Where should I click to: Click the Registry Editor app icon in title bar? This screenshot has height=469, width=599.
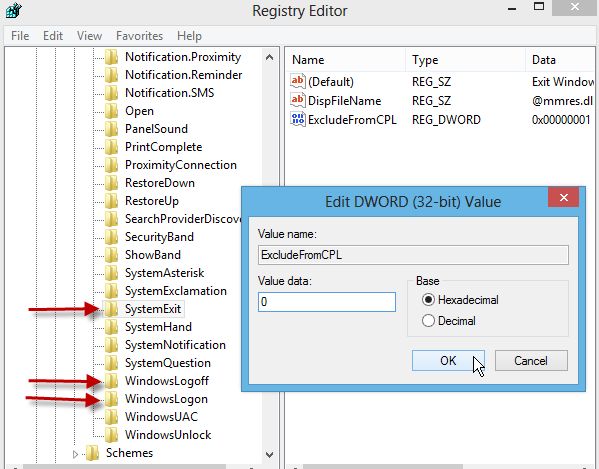(14, 10)
